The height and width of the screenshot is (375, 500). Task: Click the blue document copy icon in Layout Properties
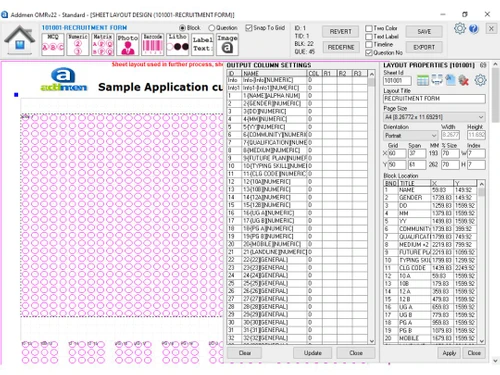coord(450,80)
